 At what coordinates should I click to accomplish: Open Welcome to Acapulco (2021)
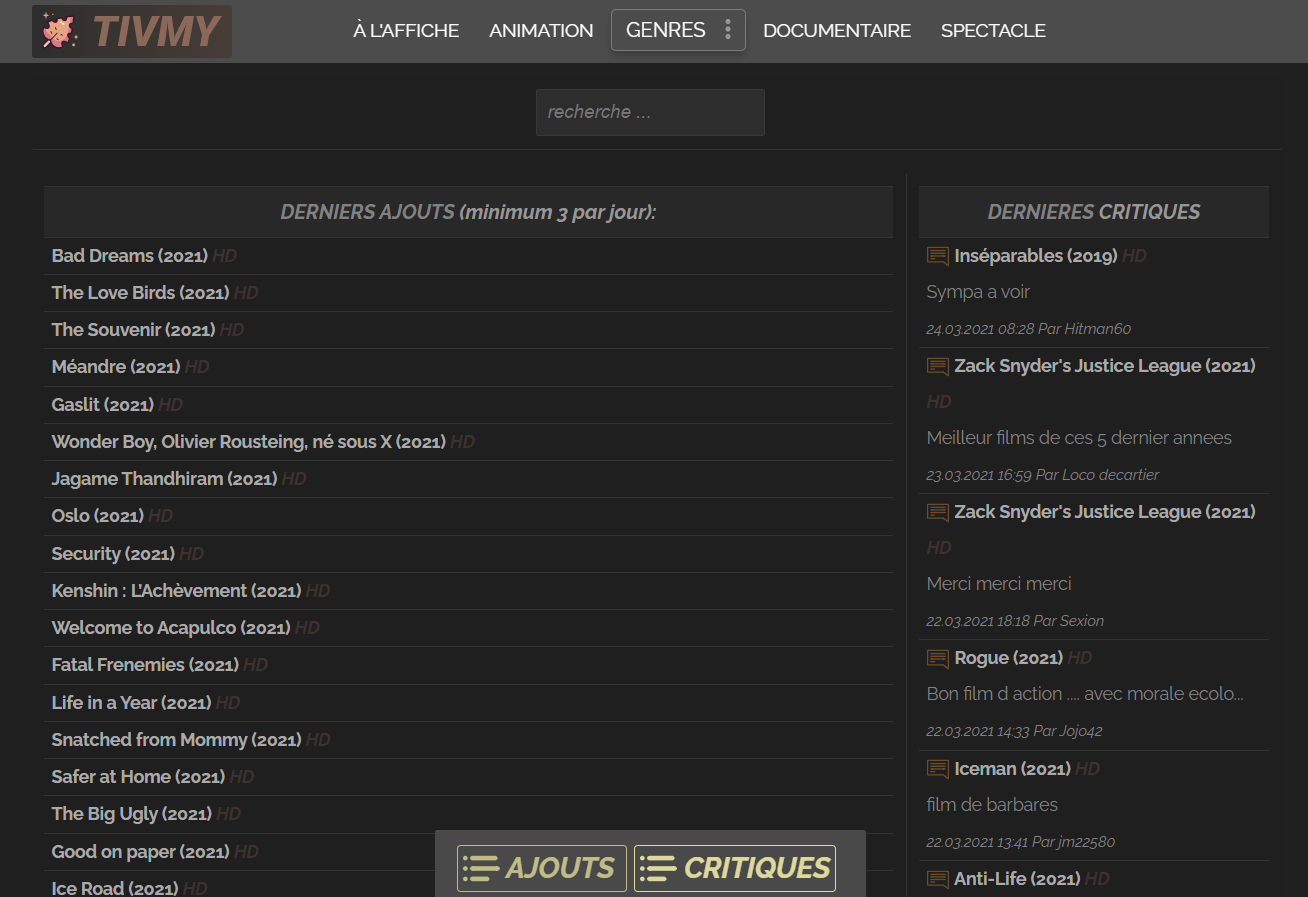tap(171, 628)
